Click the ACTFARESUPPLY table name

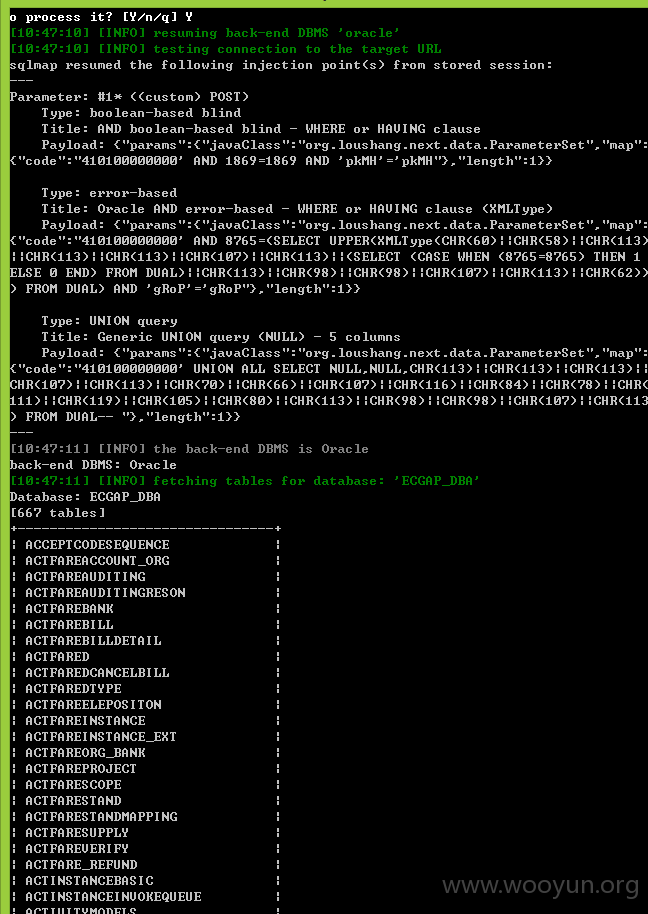tap(77, 834)
